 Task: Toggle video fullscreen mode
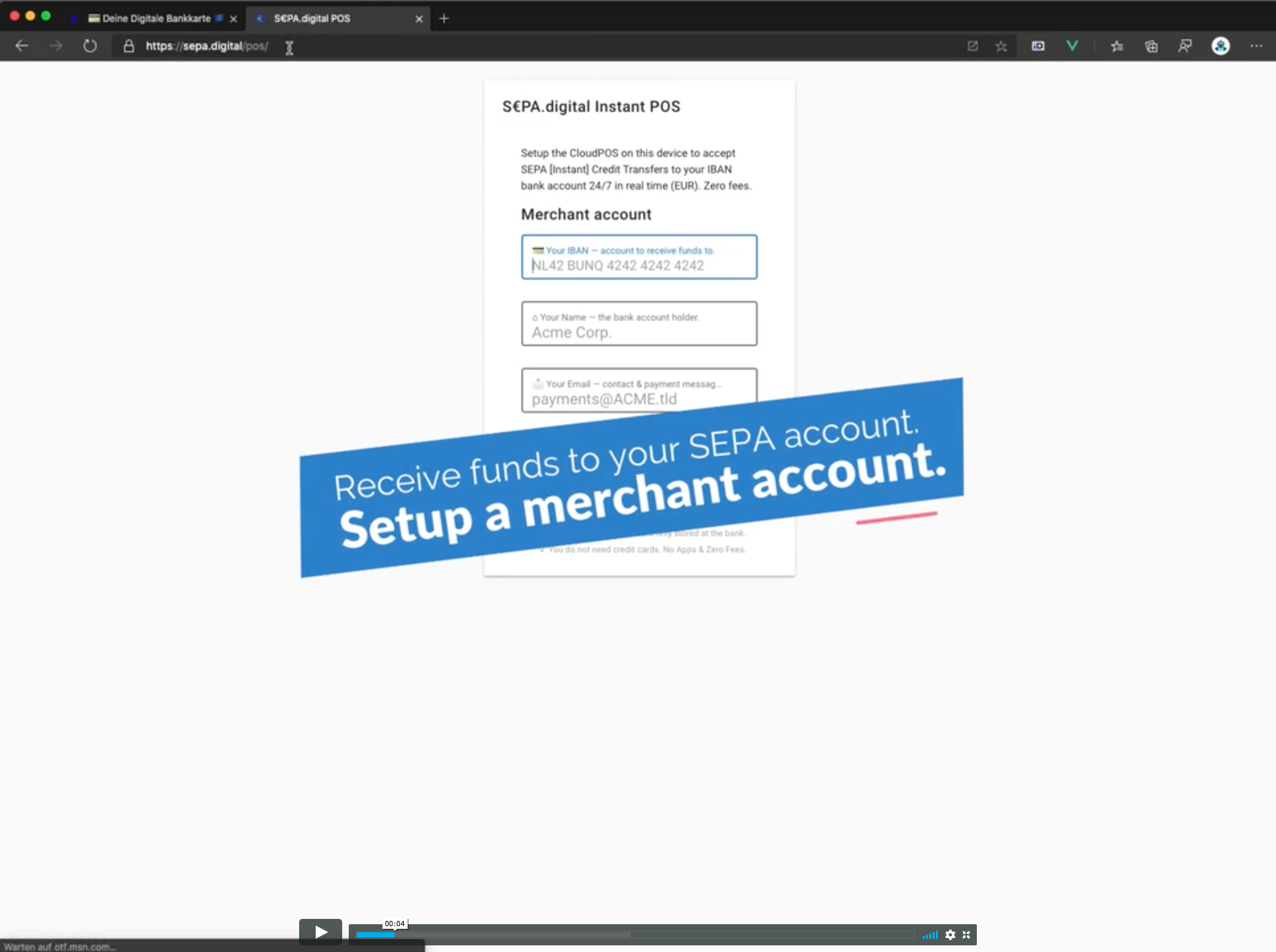point(966,935)
